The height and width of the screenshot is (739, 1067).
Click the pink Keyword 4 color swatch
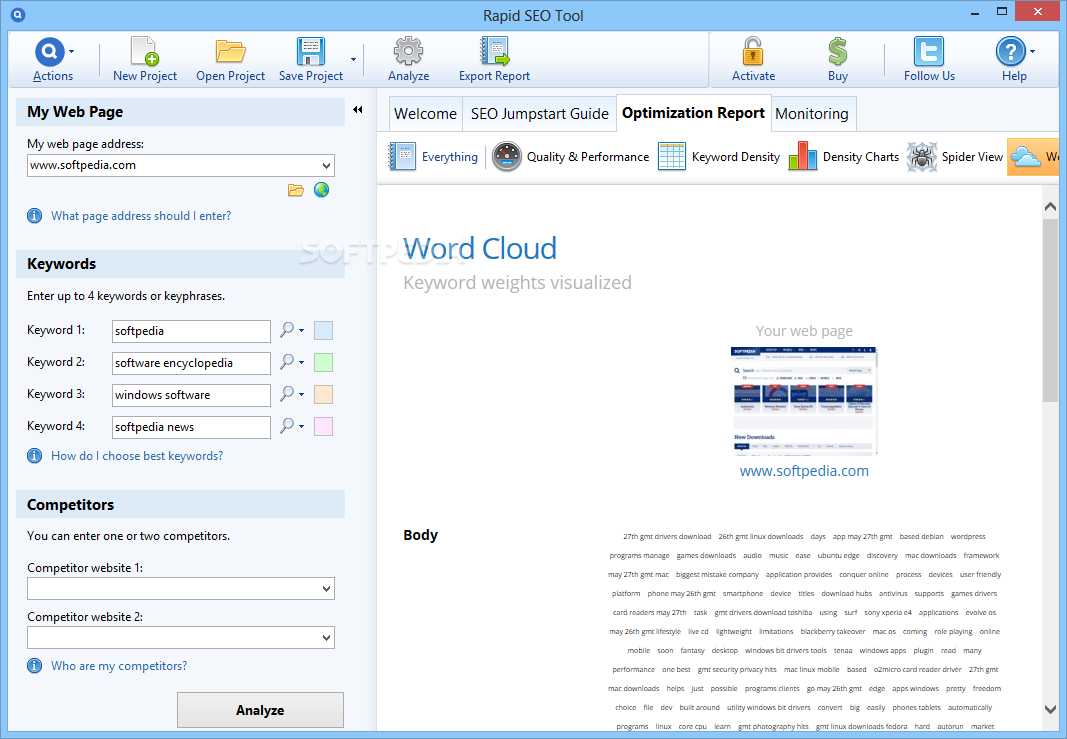tap(323, 427)
